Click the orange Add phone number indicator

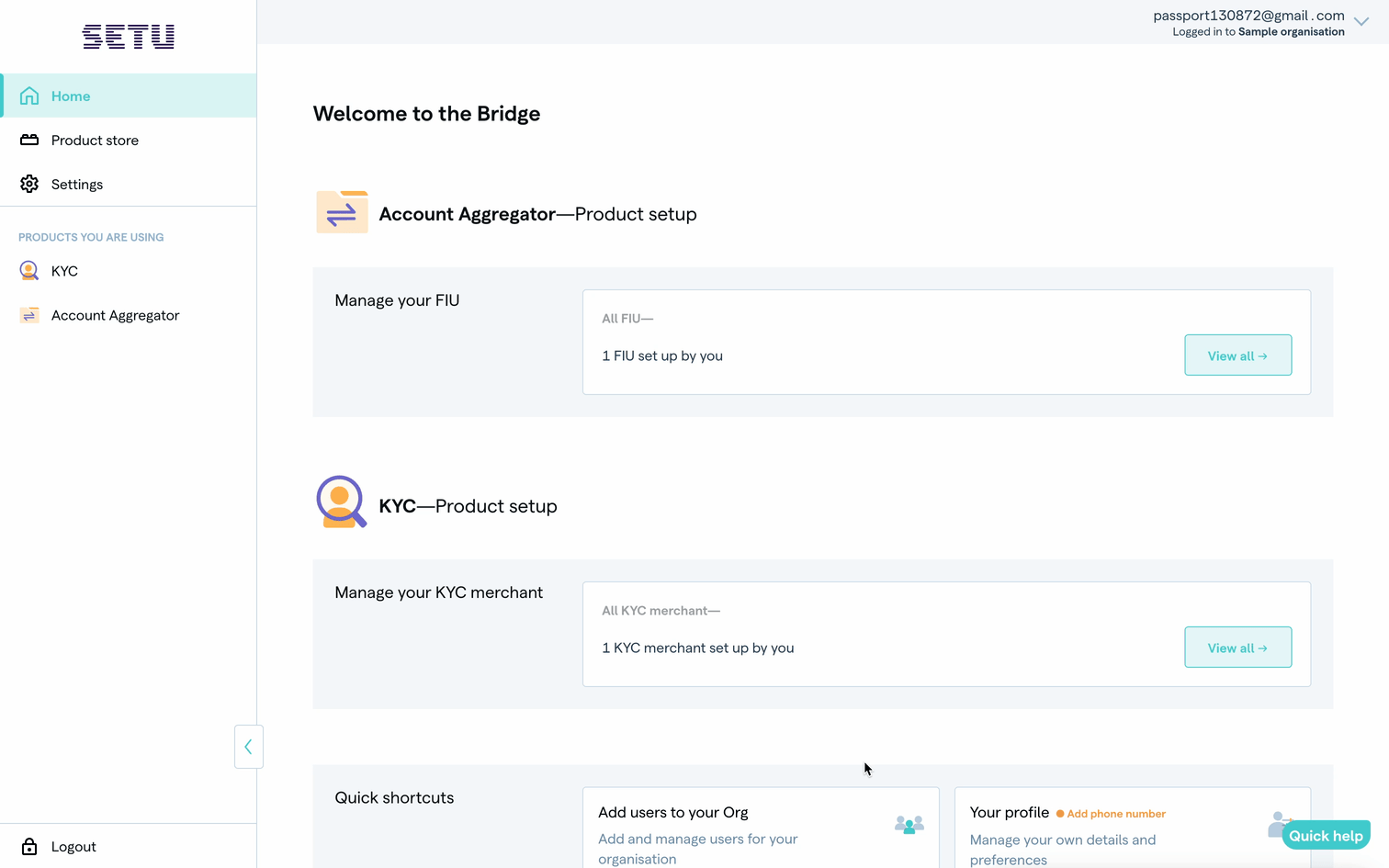[x=1111, y=814]
